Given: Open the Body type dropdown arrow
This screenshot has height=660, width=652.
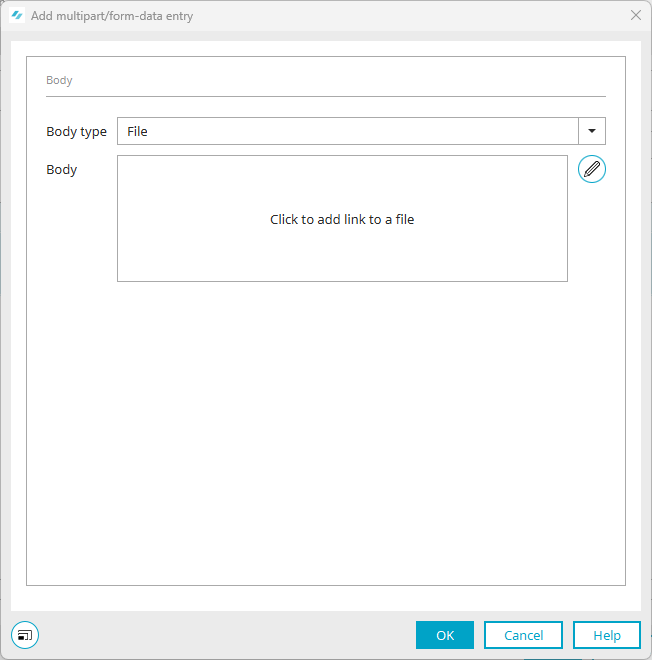Looking at the screenshot, I should [592, 131].
